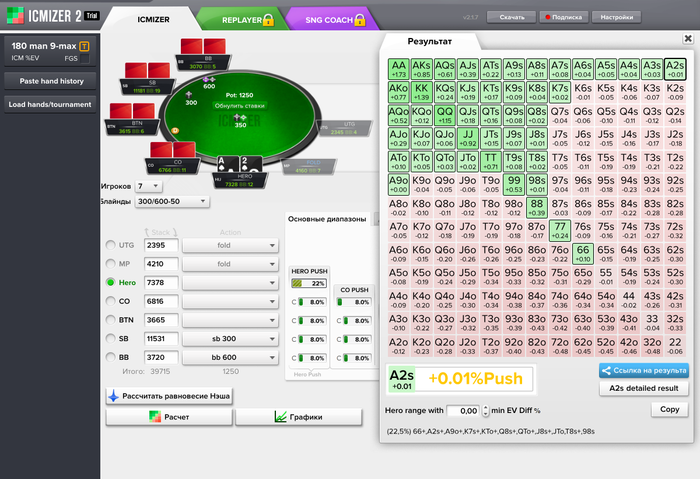Switch to the ICMIZER tab
Screen dimensions: 700x479
click(153, 20)
